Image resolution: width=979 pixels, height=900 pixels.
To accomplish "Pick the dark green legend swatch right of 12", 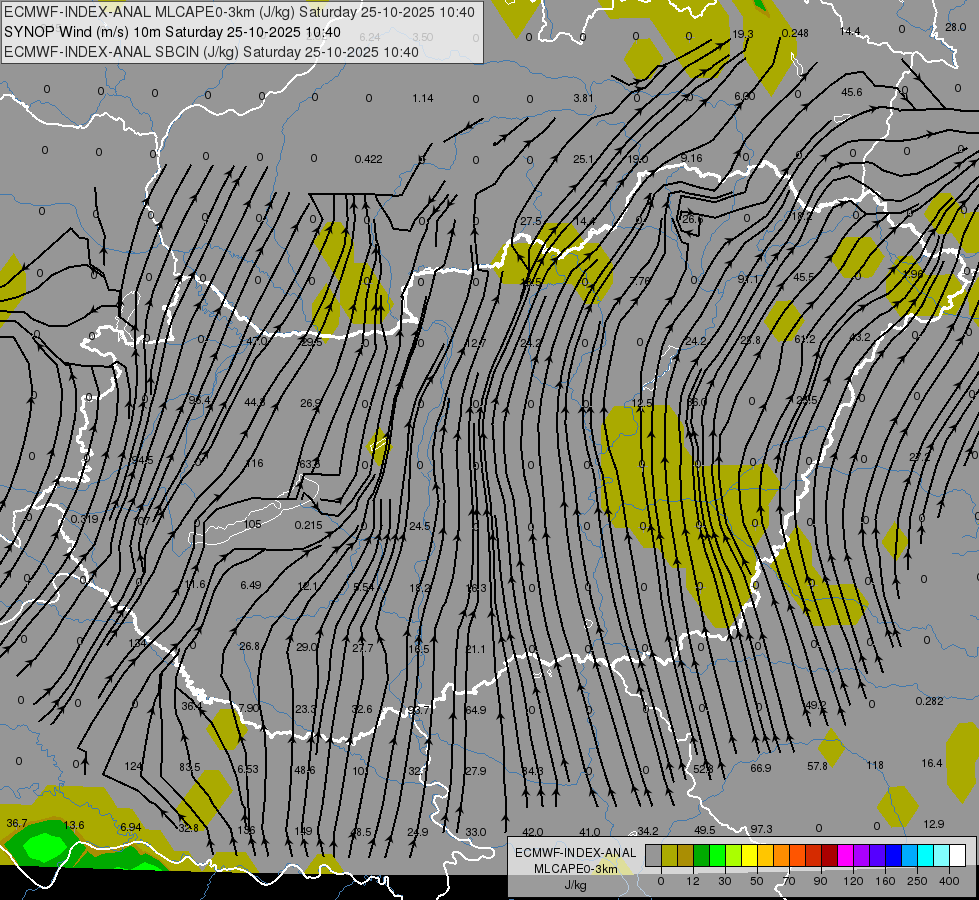I will (x=702, y=856).
